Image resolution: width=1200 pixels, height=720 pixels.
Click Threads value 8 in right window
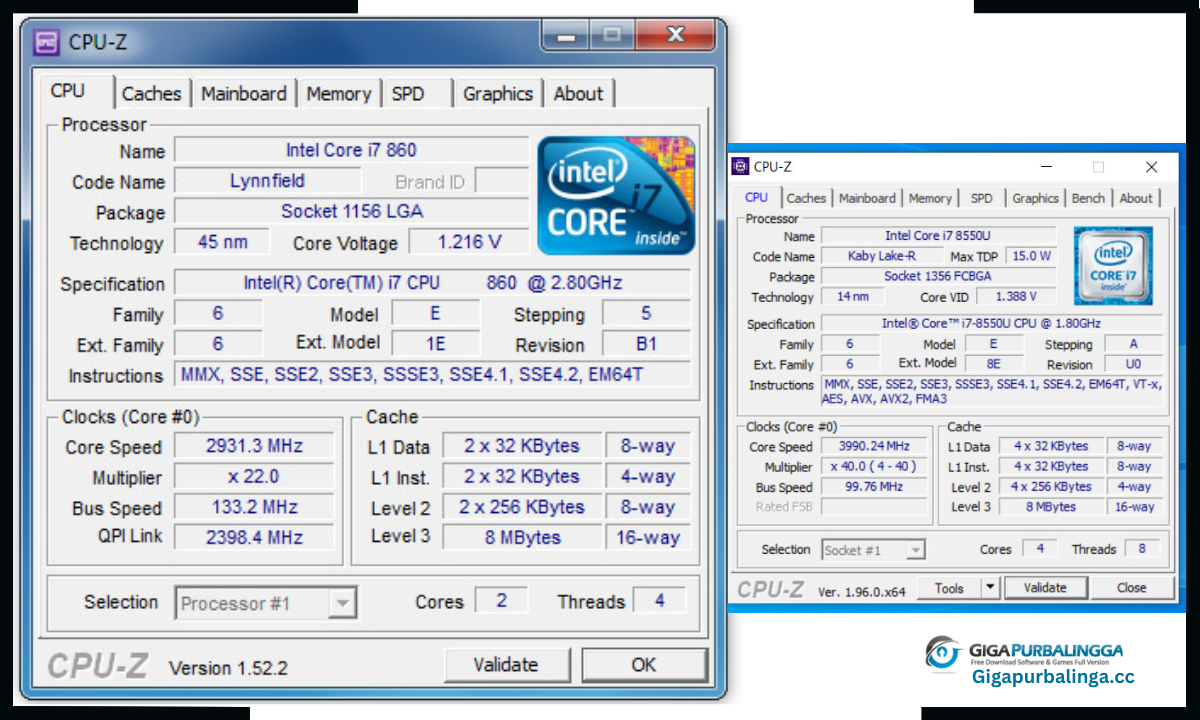[1141, 549]
